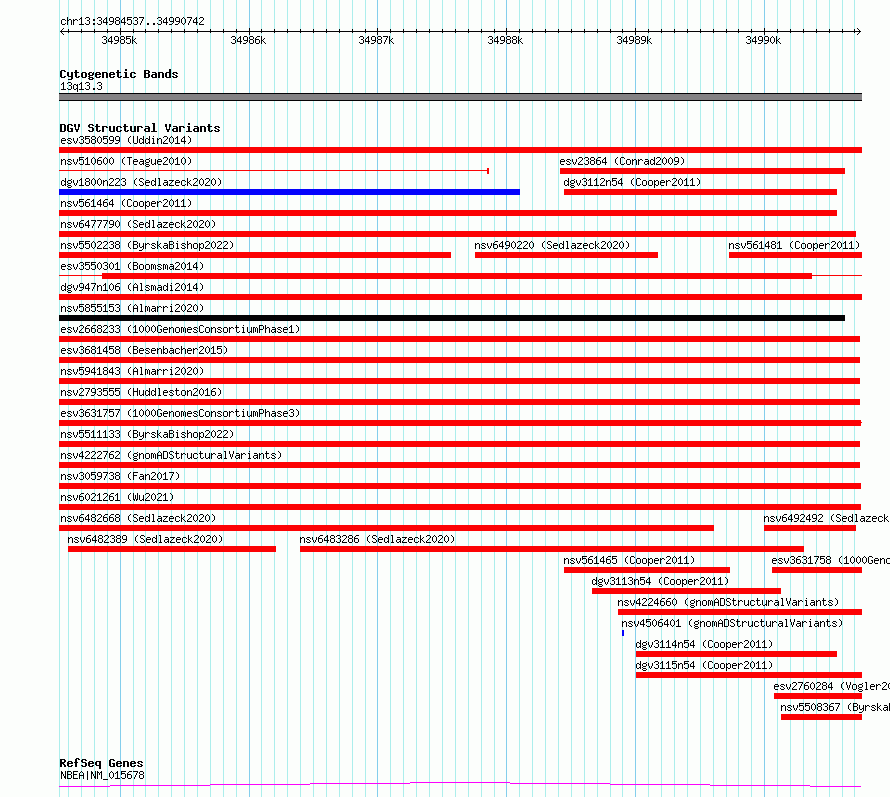Image resolution: width=890 pixels, height=797 pixels.
Task: Click the blue dgv1800n223 variant bar
Action: tap(289, 192)
